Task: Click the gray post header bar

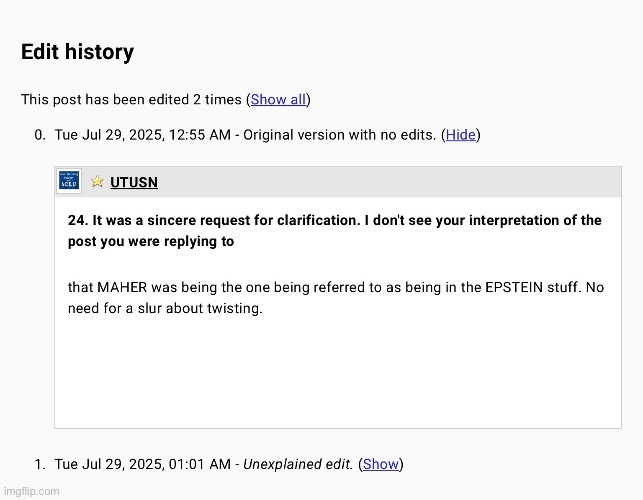Action: tap(400, 182)
